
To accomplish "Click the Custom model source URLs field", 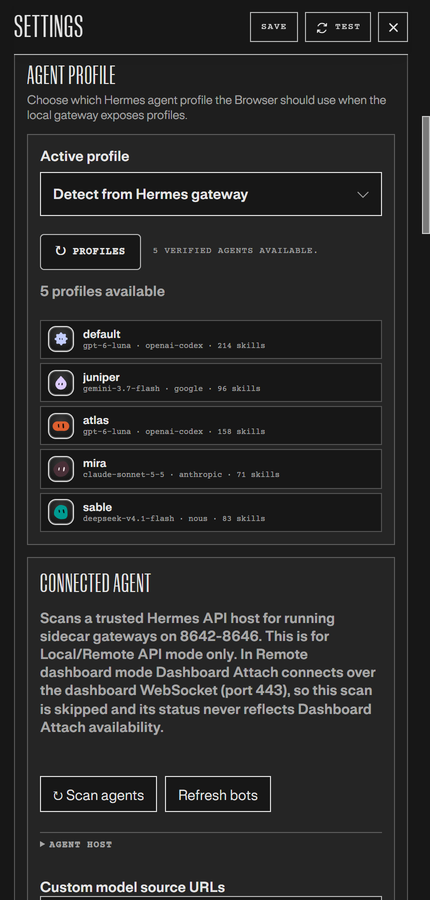I will pos(211,898).
